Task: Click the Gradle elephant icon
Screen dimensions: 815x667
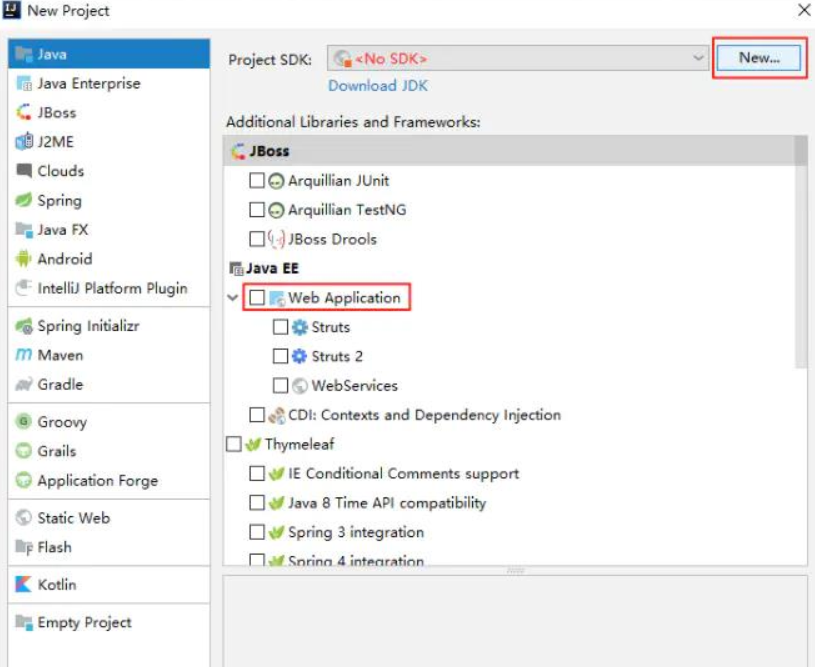Action: coord(24,385)
